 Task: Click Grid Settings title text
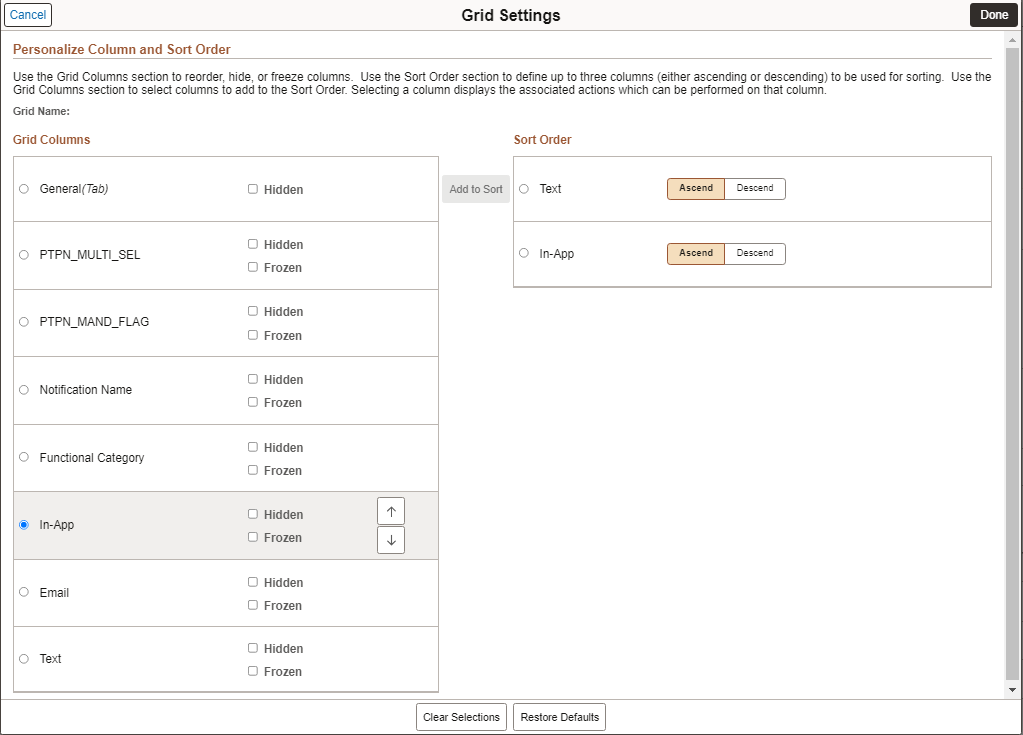tap(511, 15)
